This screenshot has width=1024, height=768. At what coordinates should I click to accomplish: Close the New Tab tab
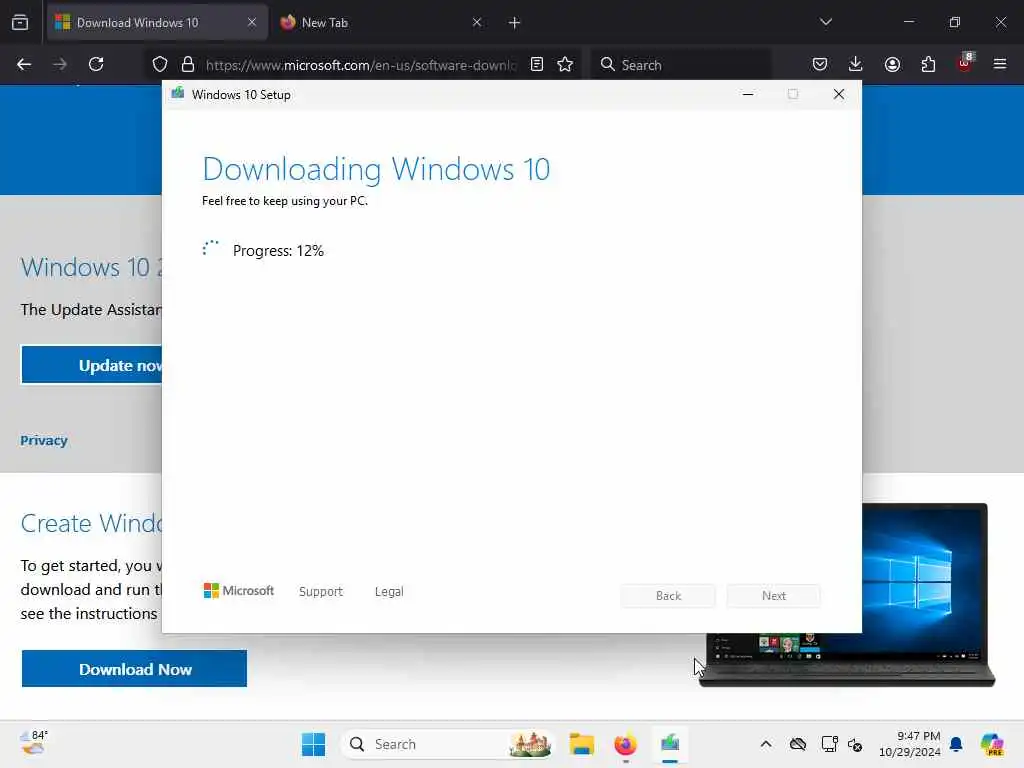point(477,23)
